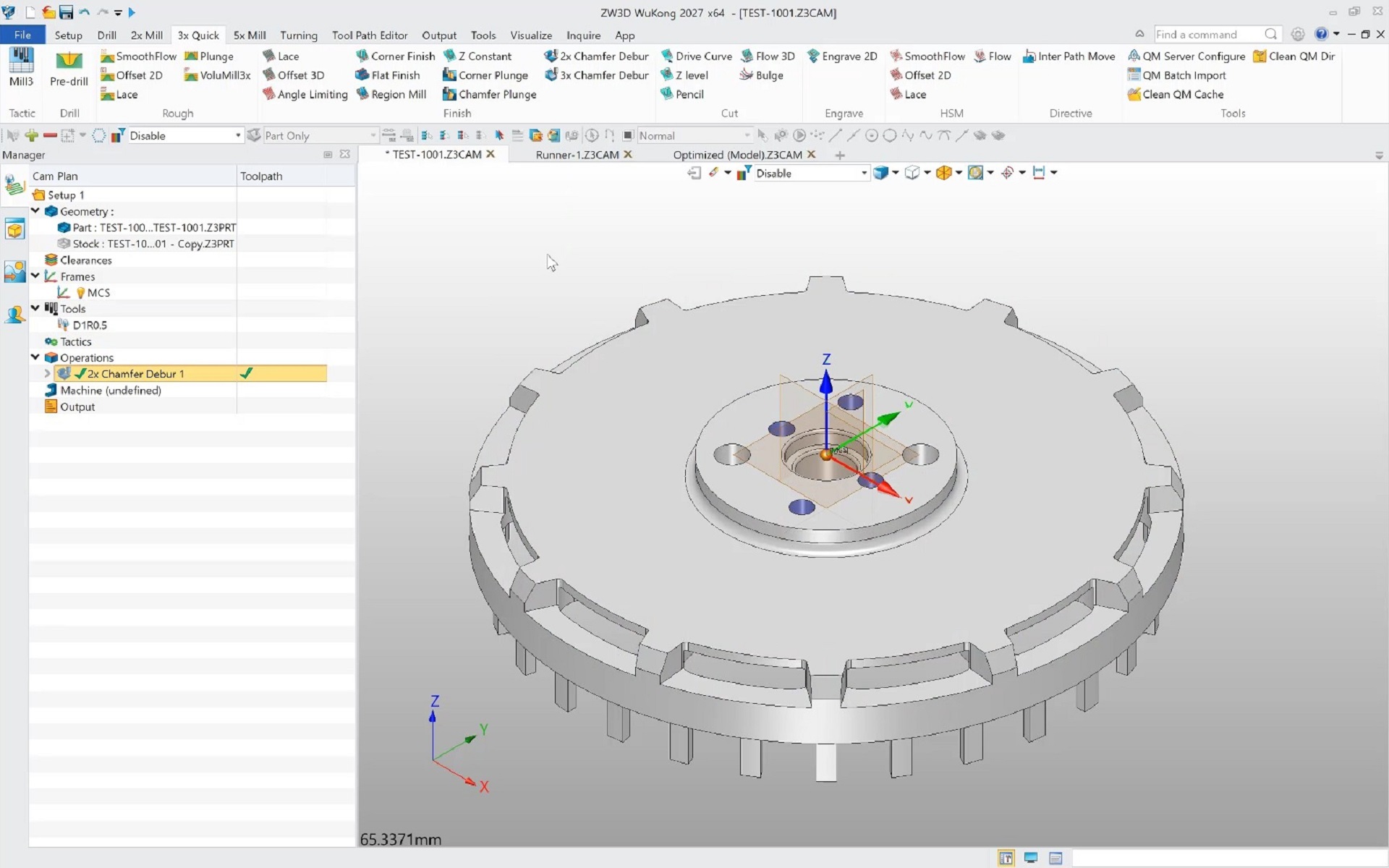
Task: Select the Stock TEST-10...01 Copy entry
Action: (x=153, y=244)
